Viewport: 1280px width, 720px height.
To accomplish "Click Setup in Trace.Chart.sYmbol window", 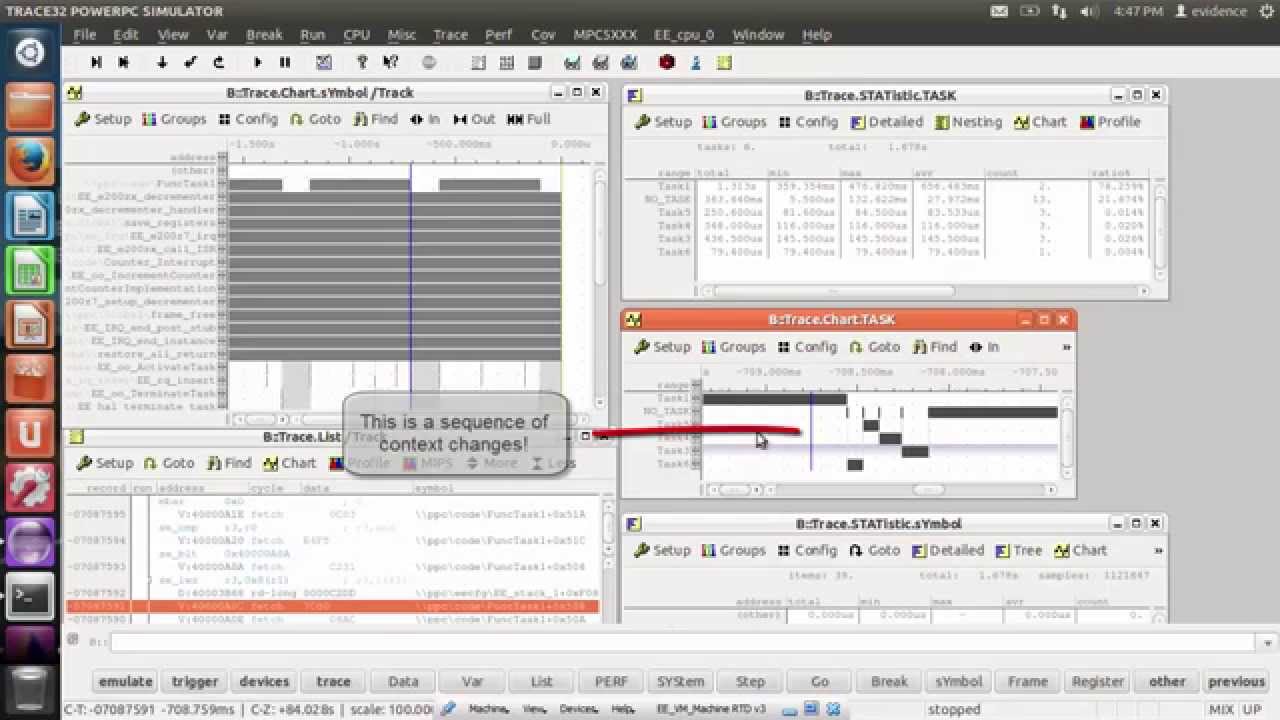I will 103,119.
